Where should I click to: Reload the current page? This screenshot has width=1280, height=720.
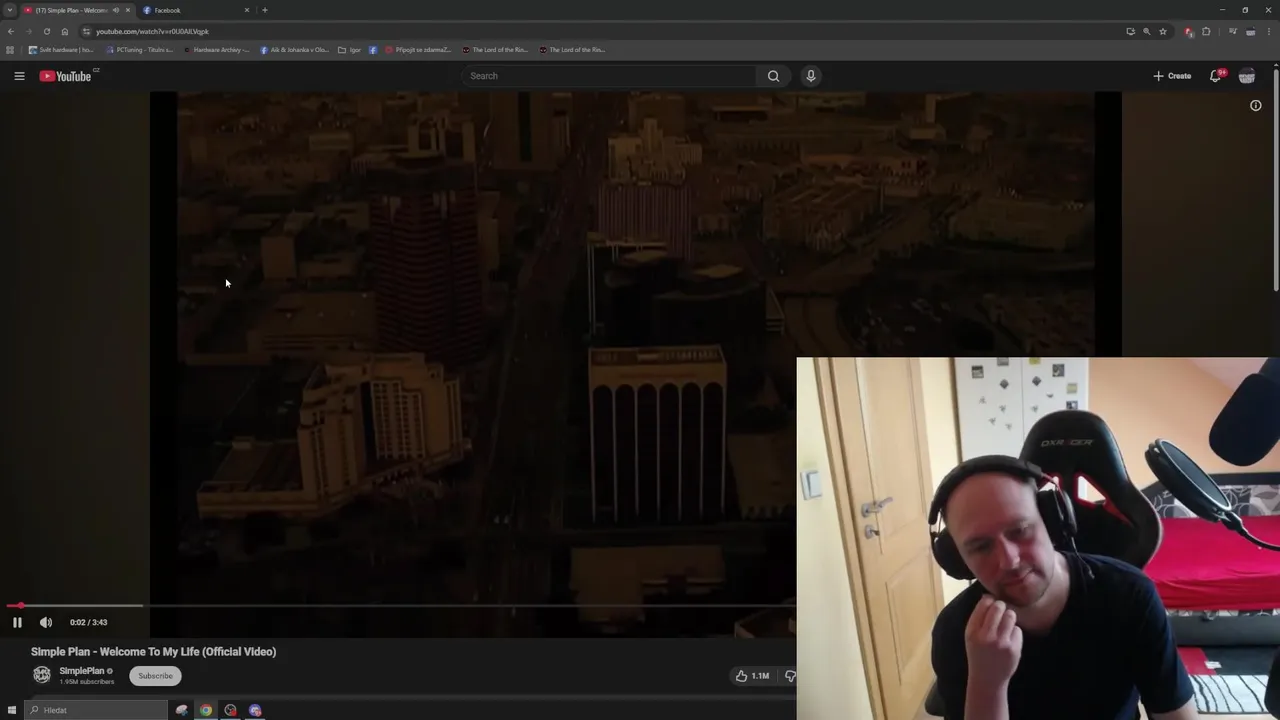pyautogui.click(x=46, y=31)
